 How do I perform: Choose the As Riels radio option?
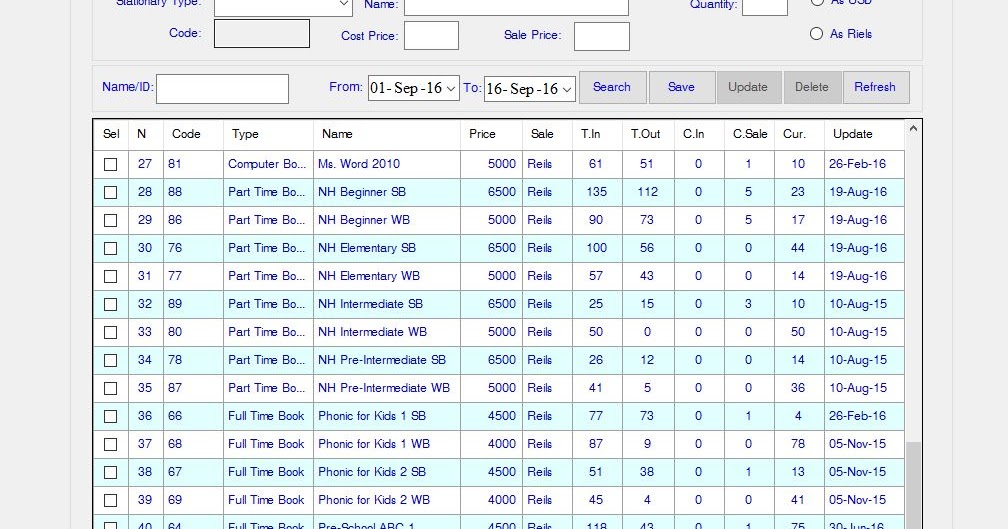coord(816,33)
